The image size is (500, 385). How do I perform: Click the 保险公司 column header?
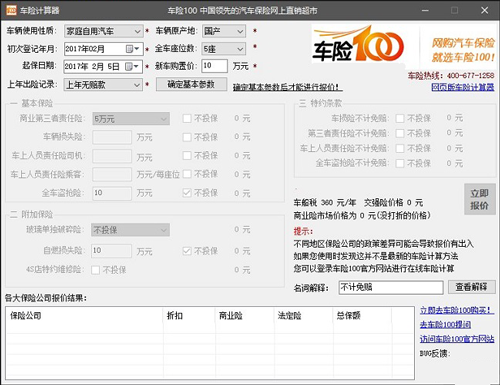pyautogui.click(x=85, y=316)
